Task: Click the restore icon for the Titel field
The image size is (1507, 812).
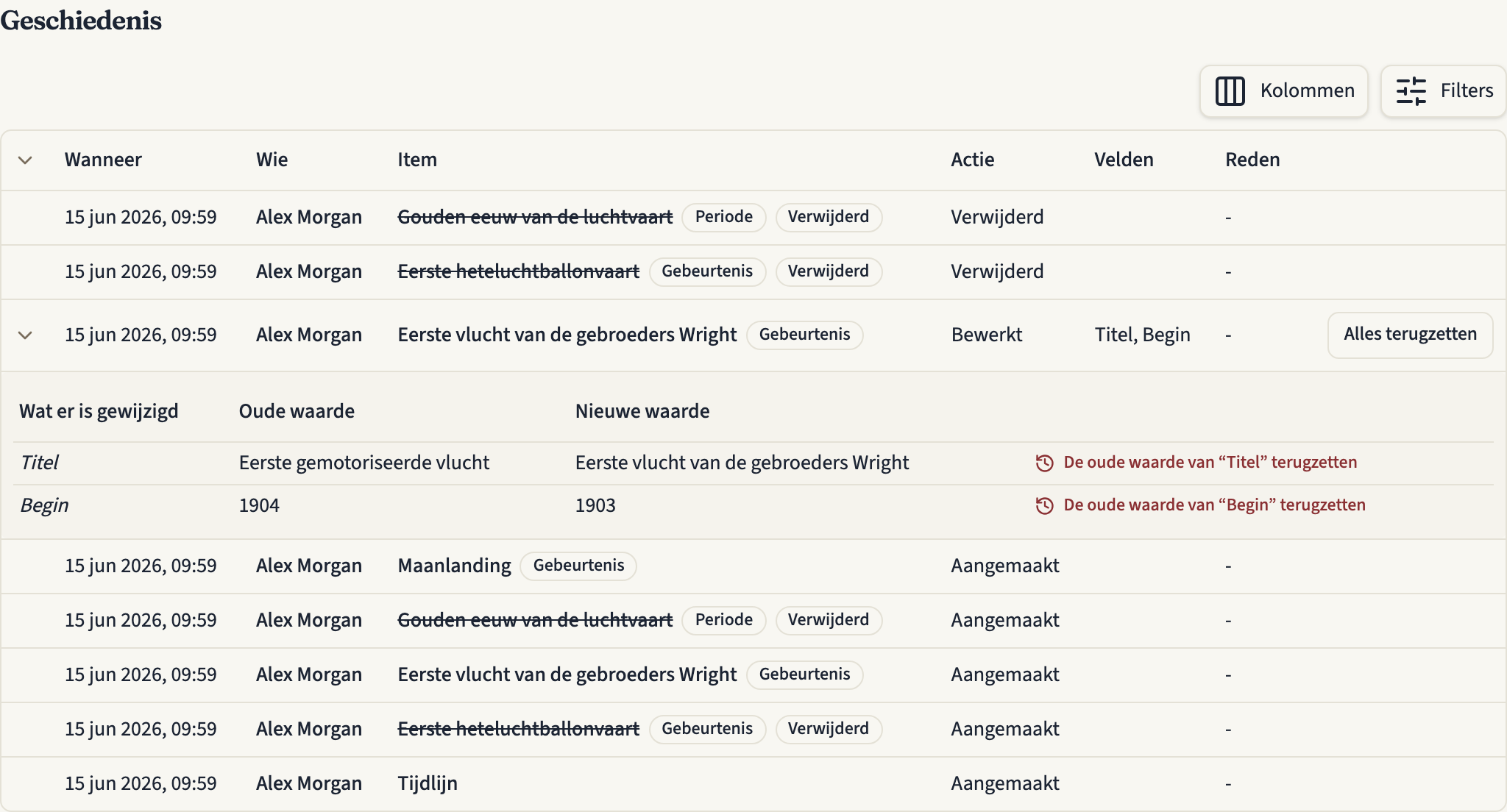Action: point(1044,463)
